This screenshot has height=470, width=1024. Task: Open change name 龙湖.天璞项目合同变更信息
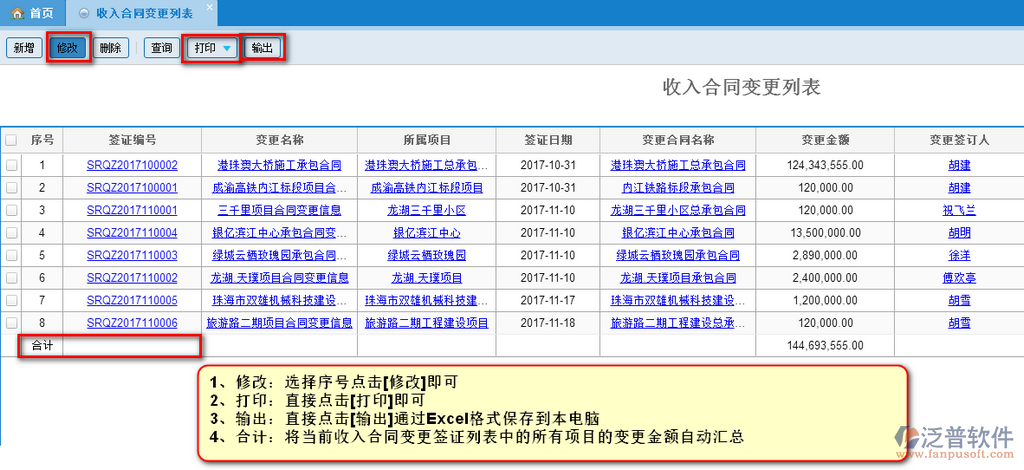coord(279,278)
